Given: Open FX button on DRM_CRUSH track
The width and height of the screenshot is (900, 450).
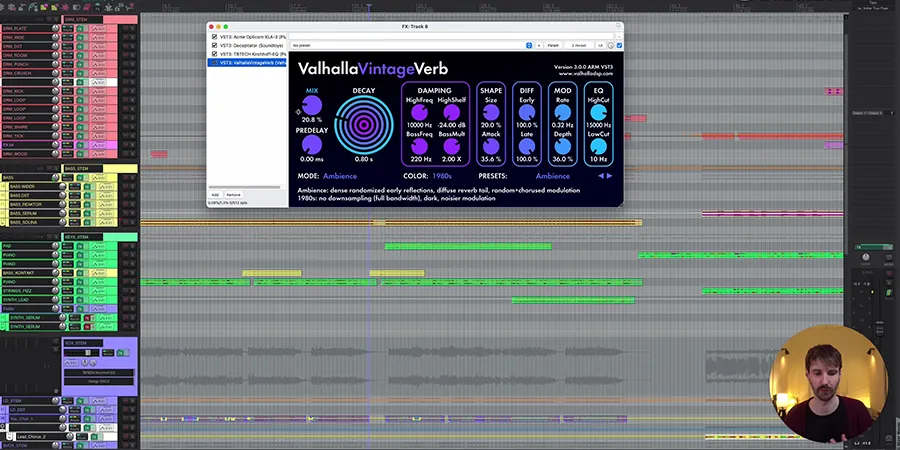Looking at the screenshot, I should 80,73.
